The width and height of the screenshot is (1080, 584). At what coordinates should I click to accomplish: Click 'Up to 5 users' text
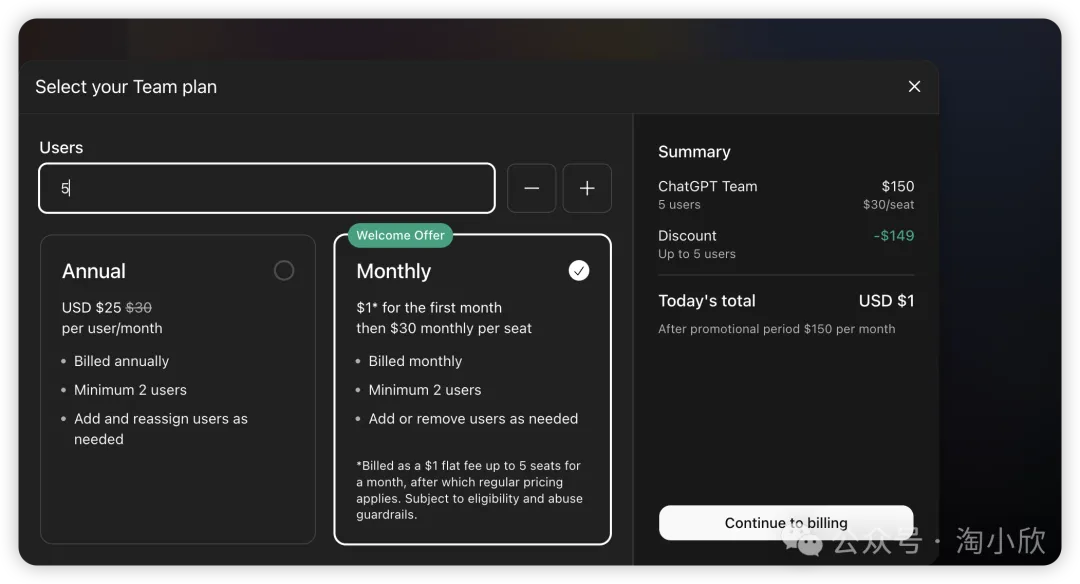tap(696, 253)
